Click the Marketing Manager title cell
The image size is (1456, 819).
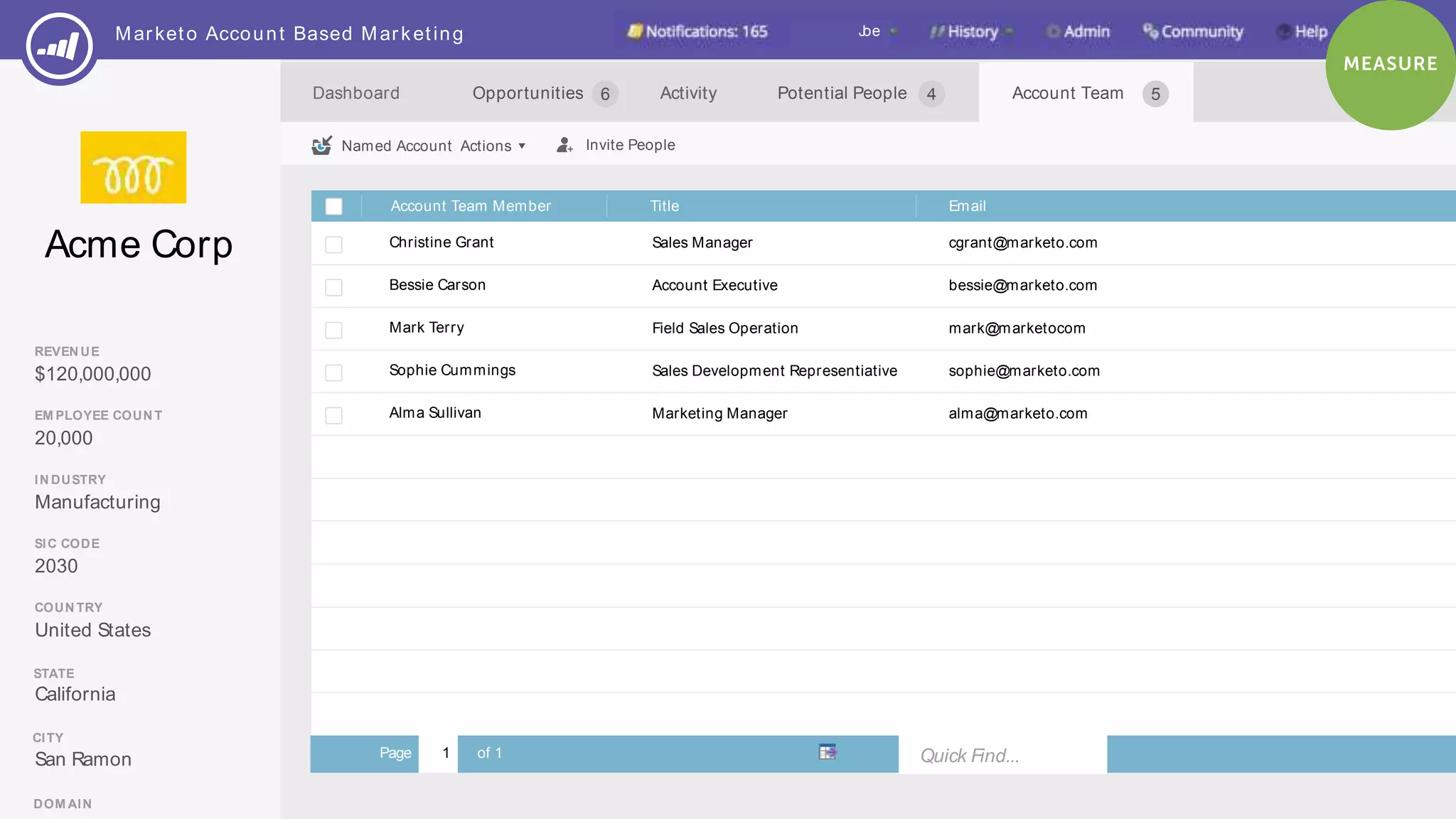[719, 413]
